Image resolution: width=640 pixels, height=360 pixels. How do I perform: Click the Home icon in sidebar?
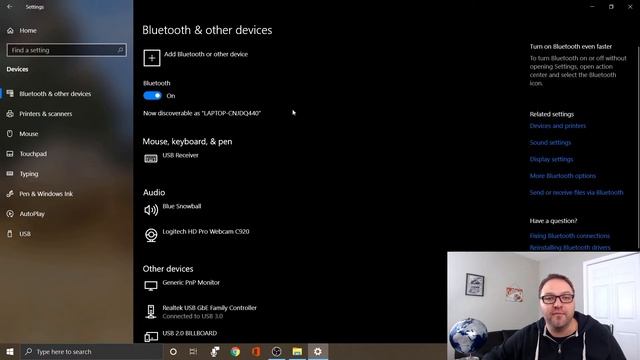coord(10,31)
